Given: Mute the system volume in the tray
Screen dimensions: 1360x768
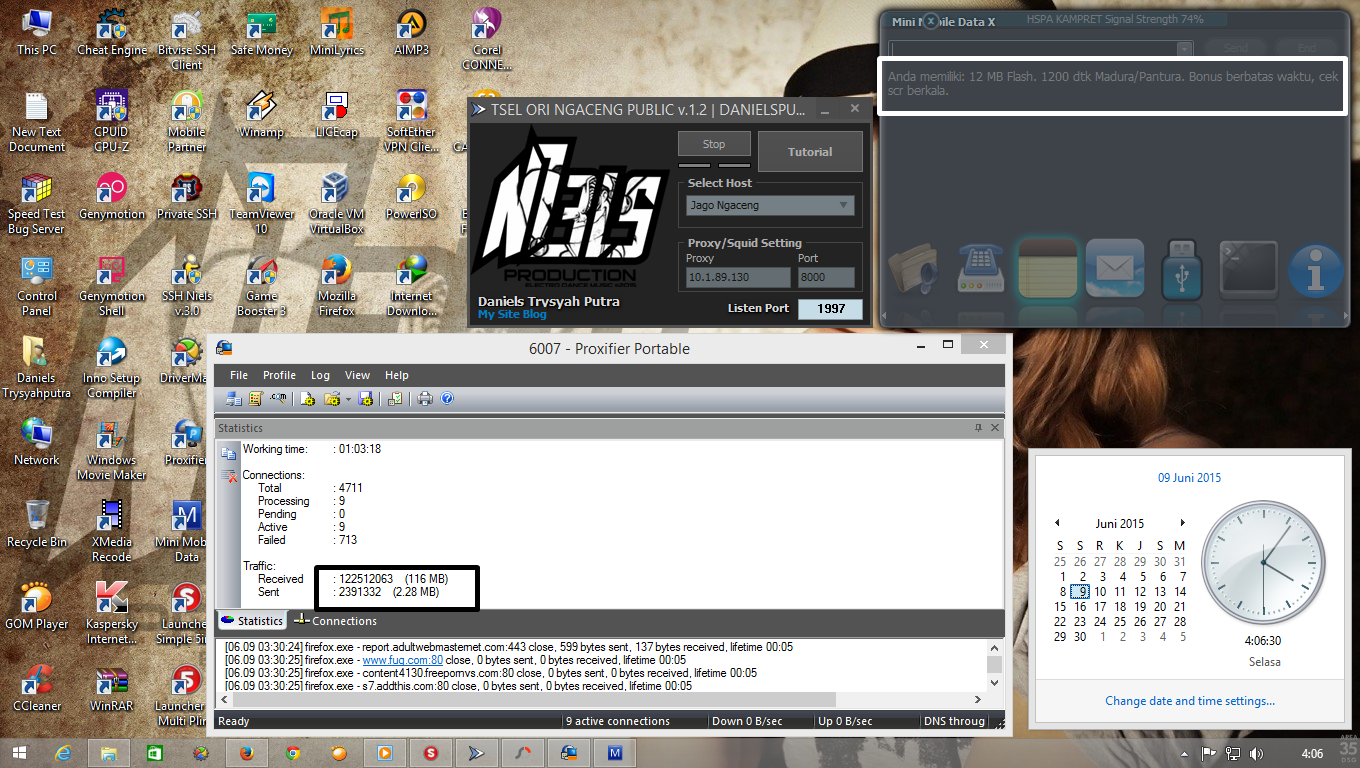Looking at the screenshot, I should coord(1259,753).
